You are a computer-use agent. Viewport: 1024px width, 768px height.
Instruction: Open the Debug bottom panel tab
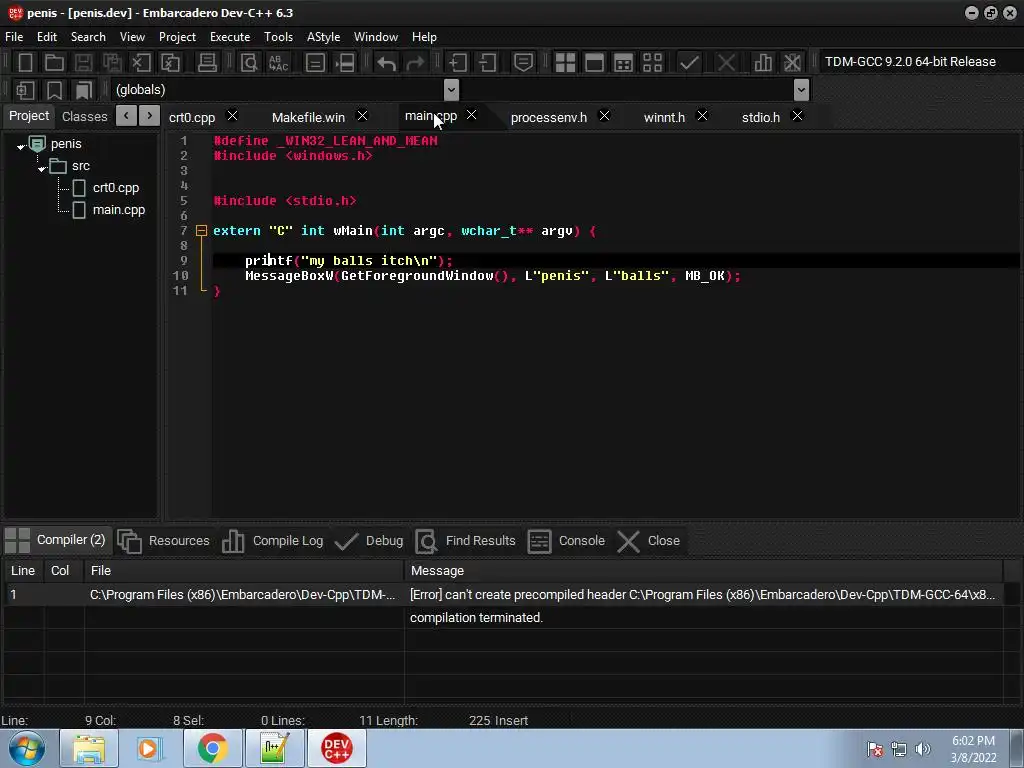point(369,541)
